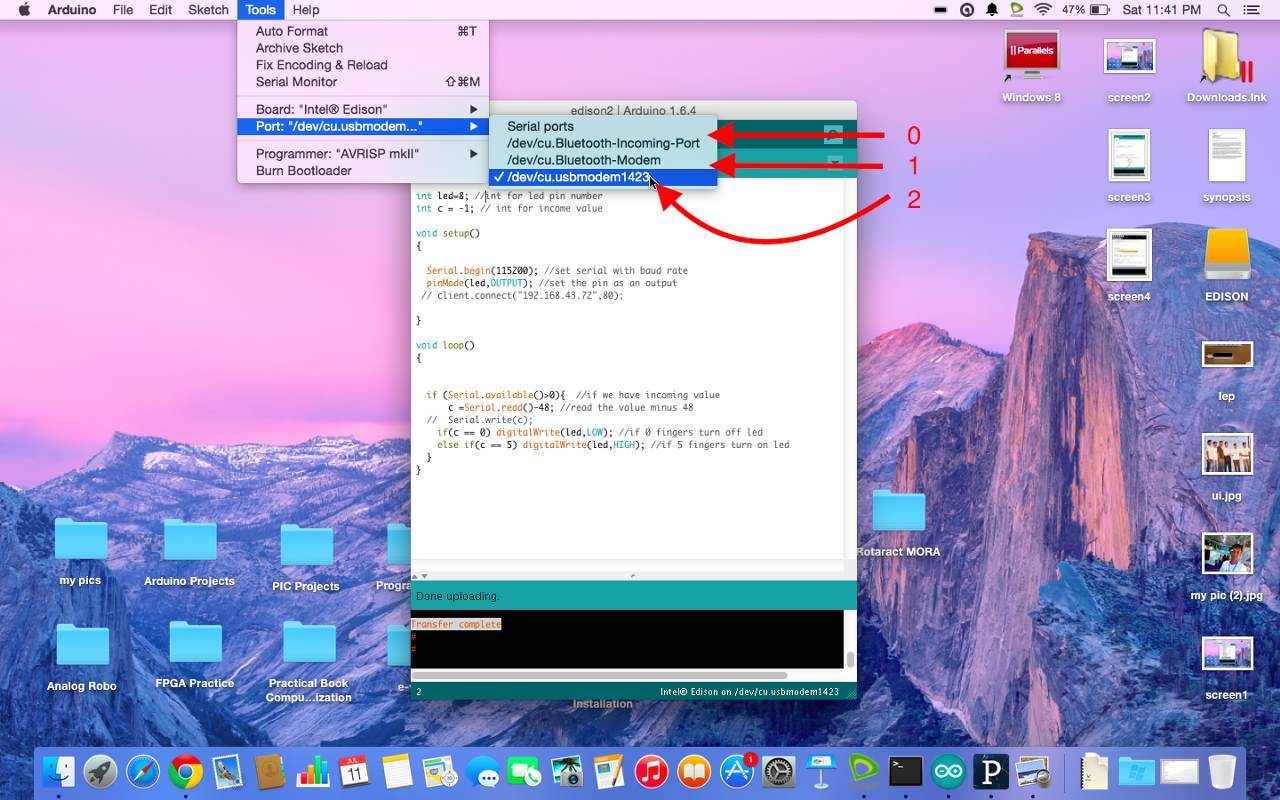1280x800 pixels.
Task: Open iBooks icon in the dock
Action: point(693,771)
